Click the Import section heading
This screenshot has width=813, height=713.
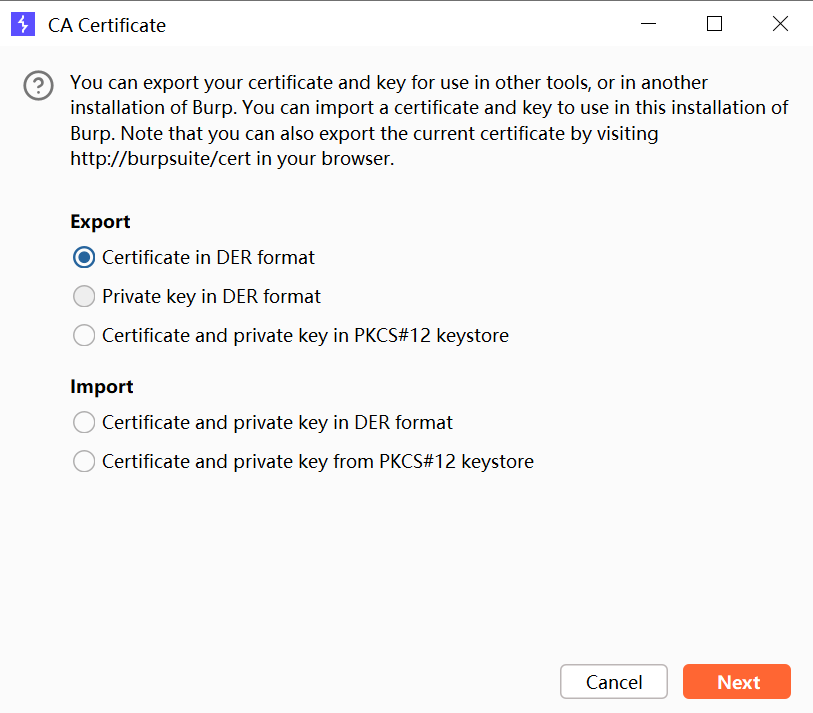pos(101,387)
